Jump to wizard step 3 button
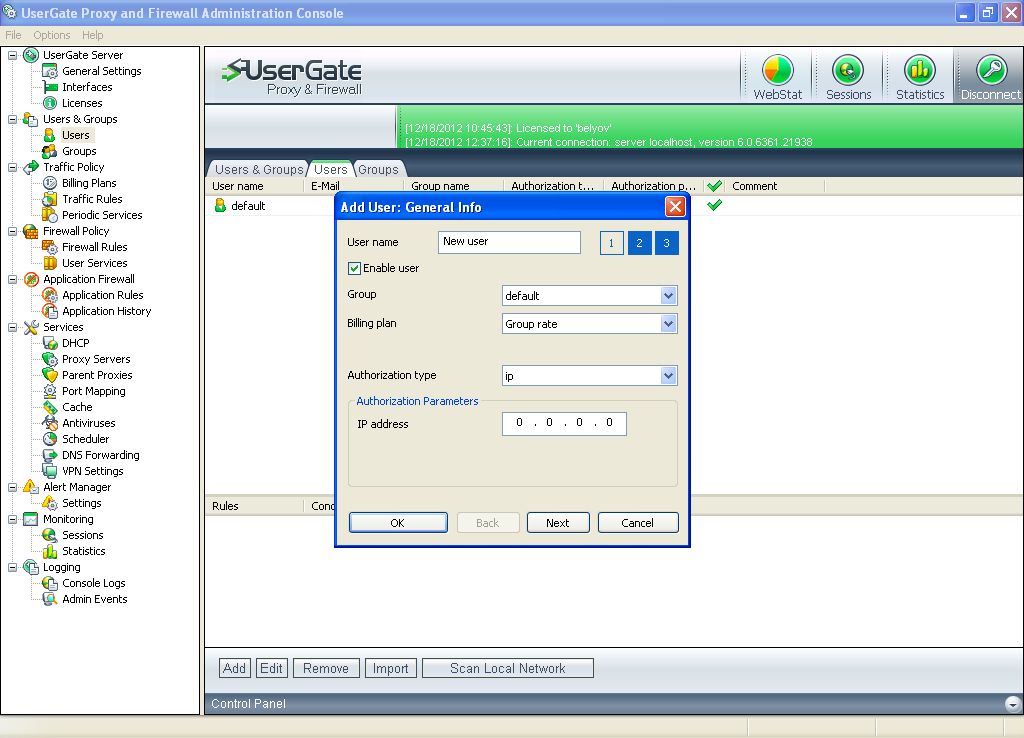Viewport: 1024px width, 738px height. [667, 243]
